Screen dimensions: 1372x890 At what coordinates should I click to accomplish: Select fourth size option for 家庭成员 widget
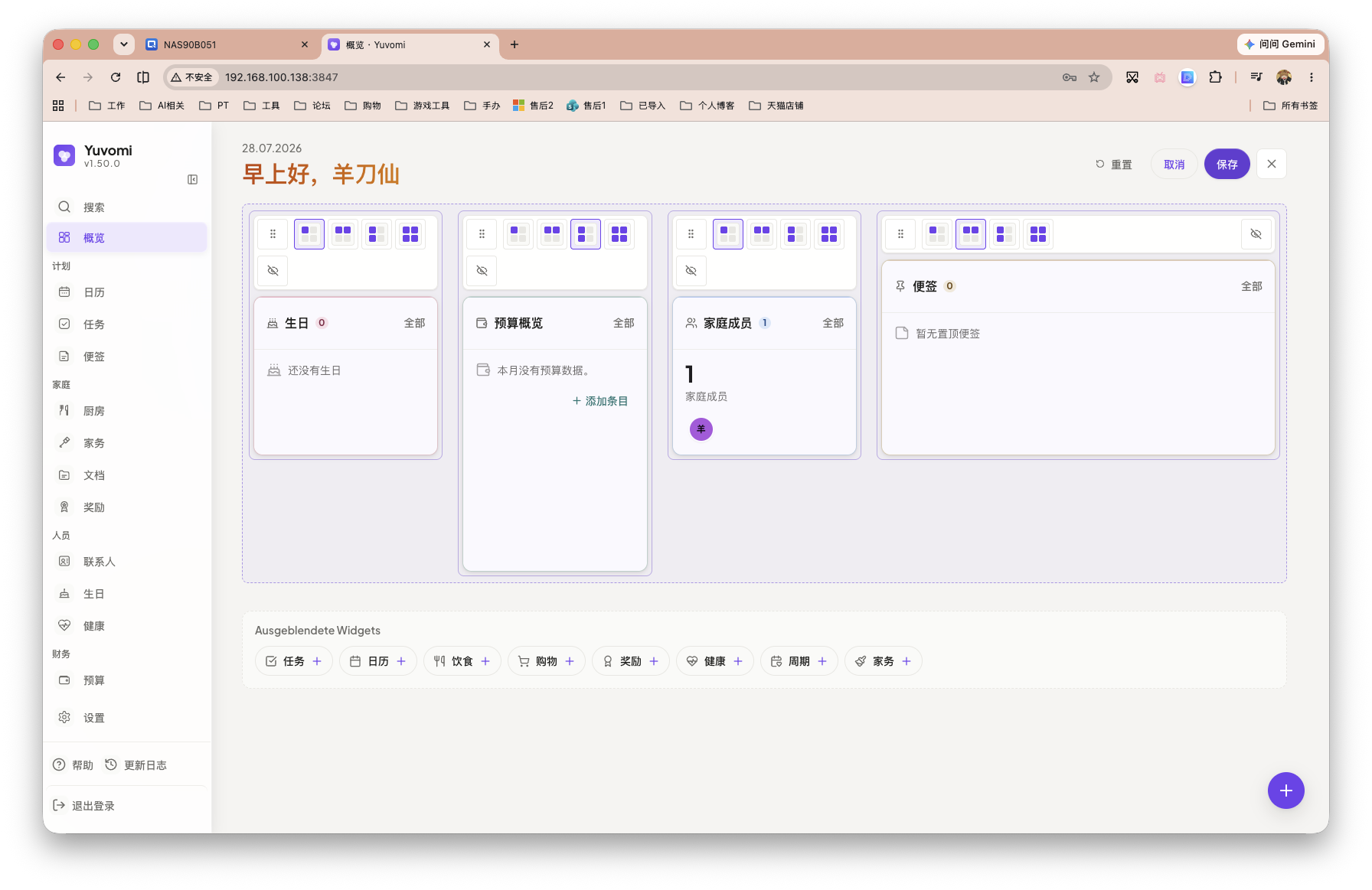(x=829, y=234)
